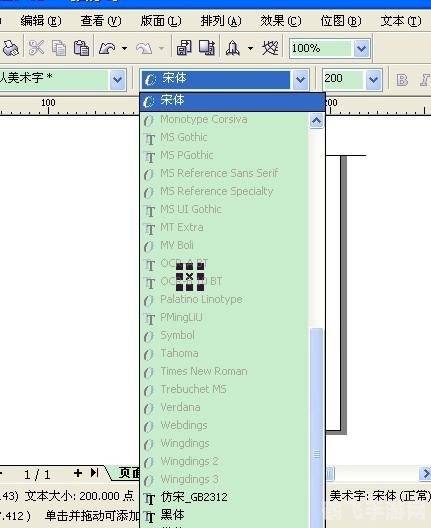Select MT Extra font
Viewport: 431px width, 528px height.
(224, 227)
